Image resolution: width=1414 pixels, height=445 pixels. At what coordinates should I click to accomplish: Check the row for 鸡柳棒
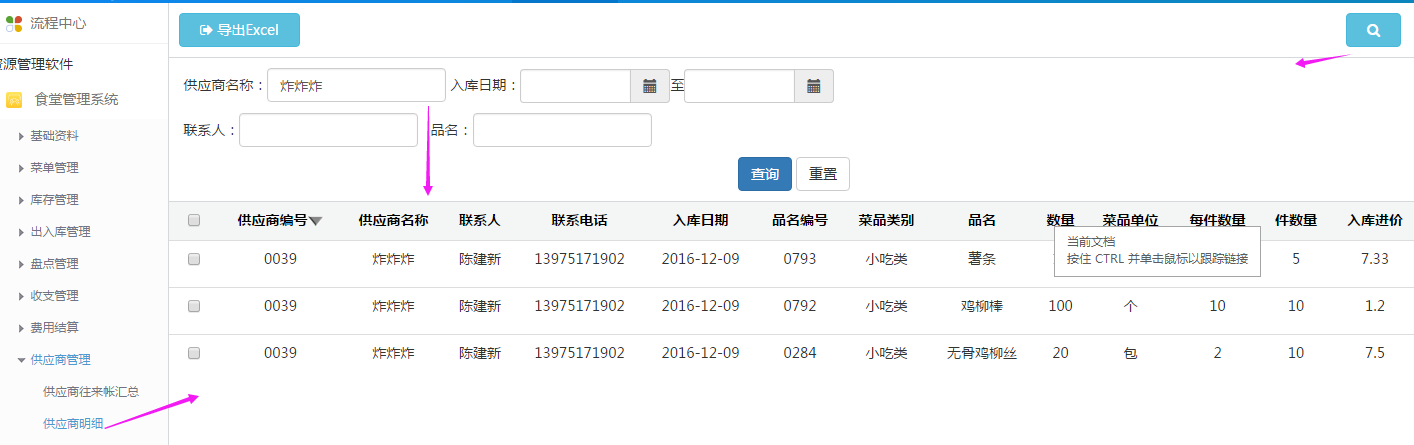pyautogui.click(x=194, y=306)
